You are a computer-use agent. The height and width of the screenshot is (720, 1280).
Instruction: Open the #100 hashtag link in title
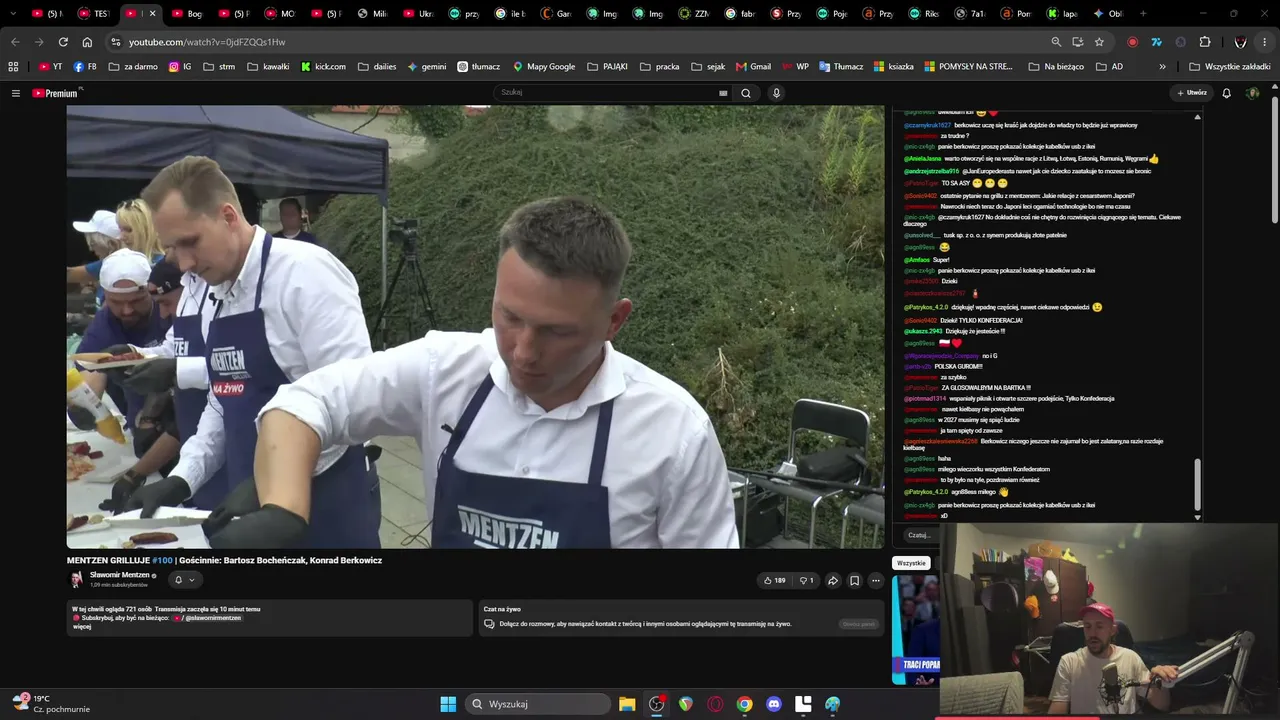point(162,560)
